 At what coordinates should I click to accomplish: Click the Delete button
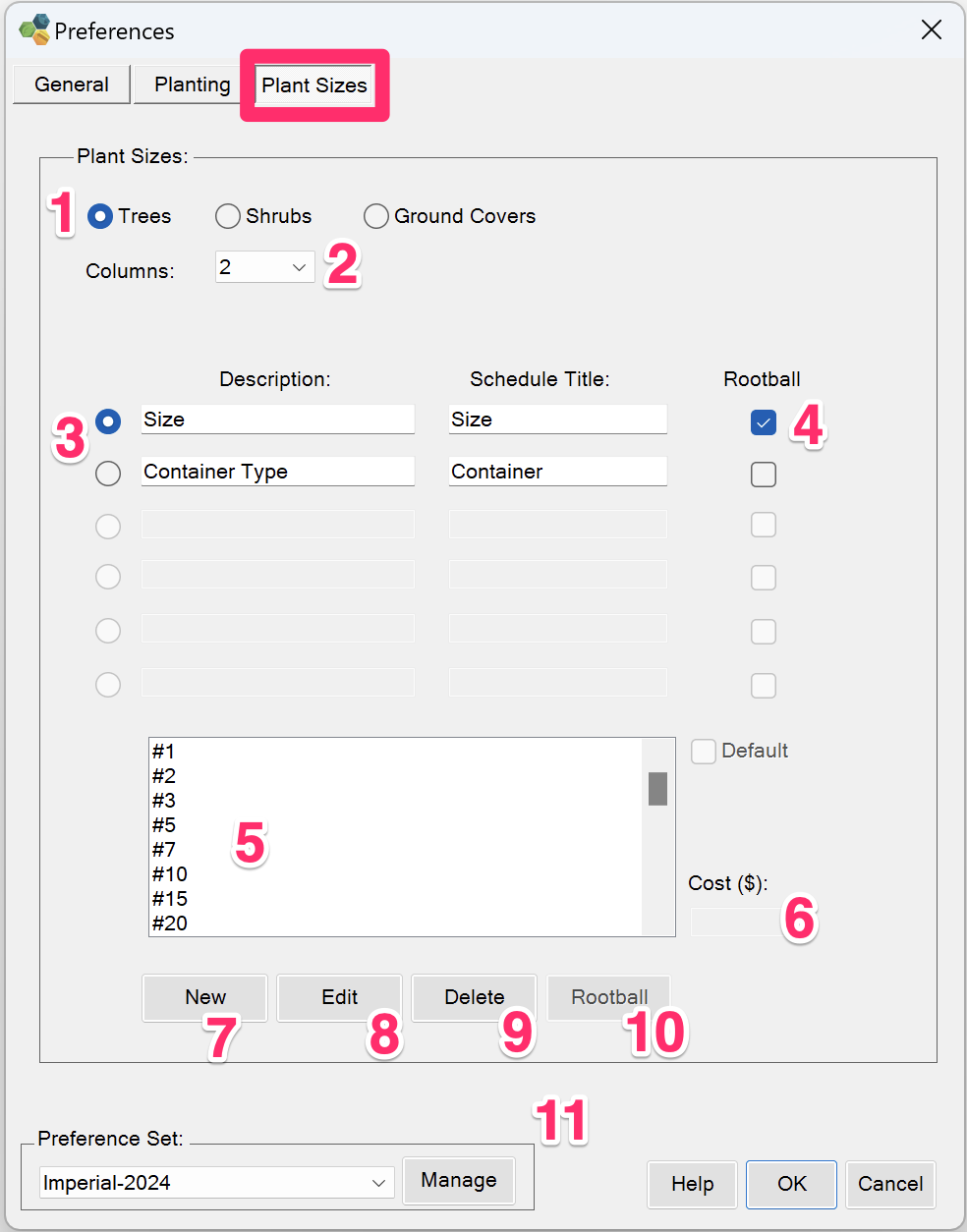point(475,997)
